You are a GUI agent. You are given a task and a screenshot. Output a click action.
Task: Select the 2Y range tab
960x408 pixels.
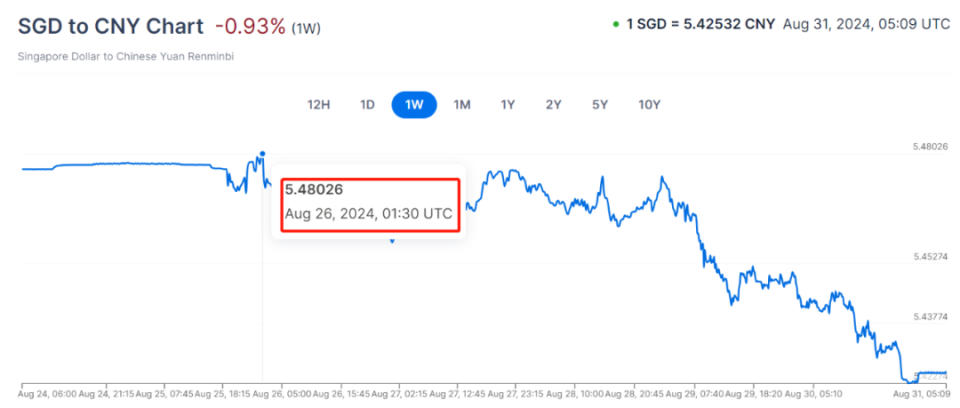click(553, 105)
